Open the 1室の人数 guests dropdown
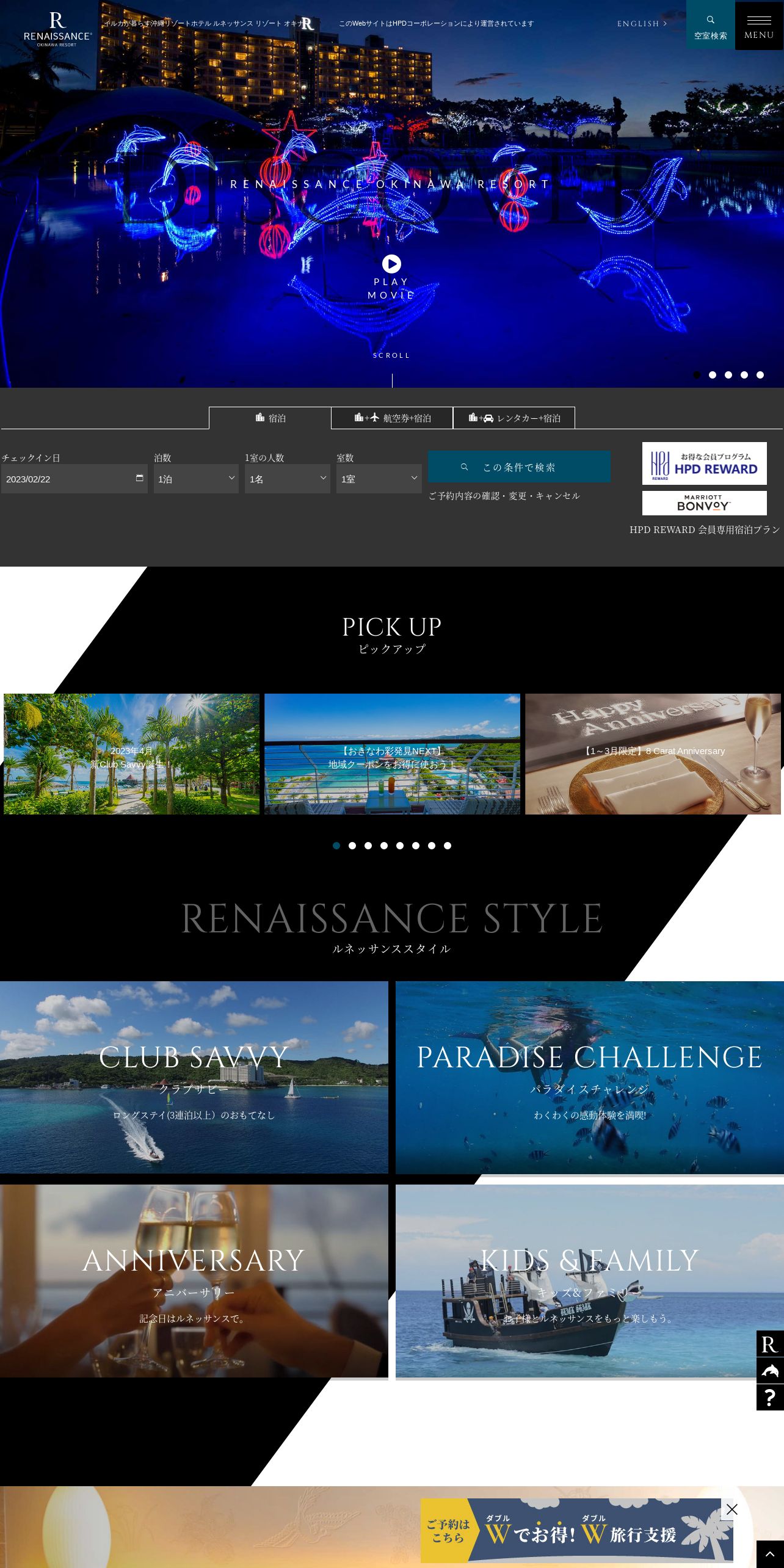Viewport: 784px width, 1568px height. (x=288, y=479)
